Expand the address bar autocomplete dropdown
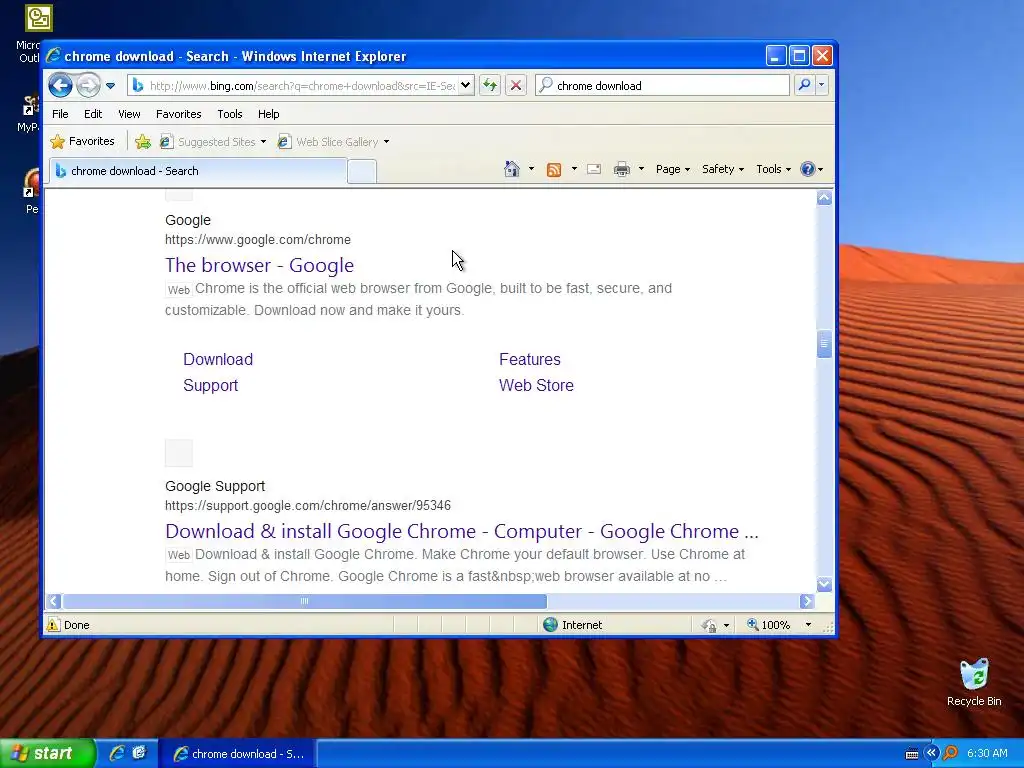The image size is (1024, 768). point(466,86)
